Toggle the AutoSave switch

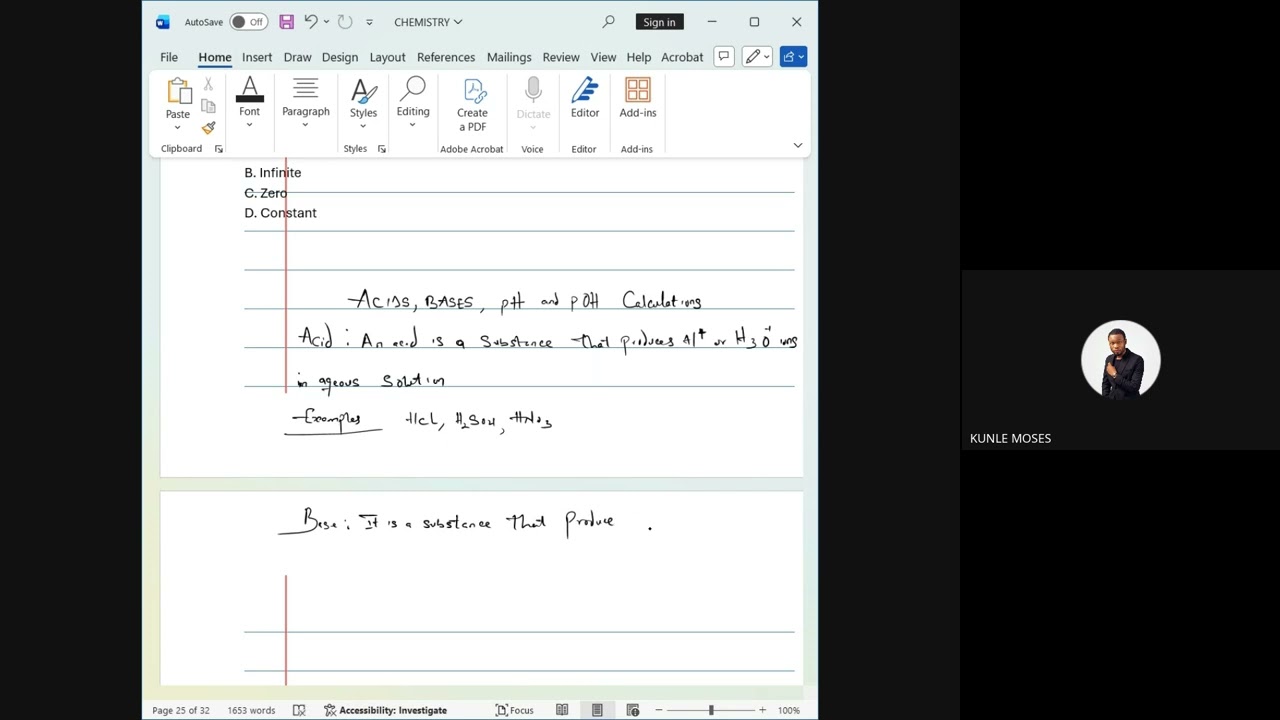coord(247,22)
